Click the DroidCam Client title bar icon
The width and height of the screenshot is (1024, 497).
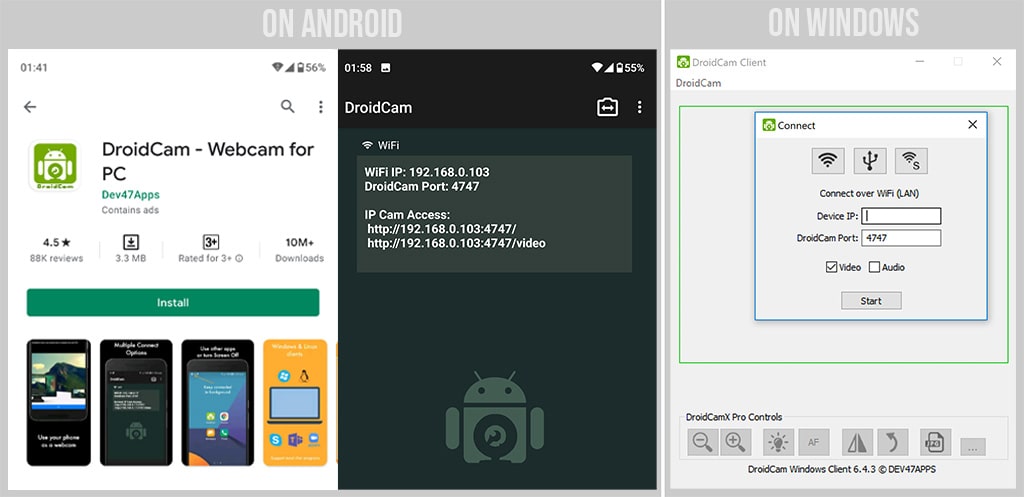tap(683, 62)
